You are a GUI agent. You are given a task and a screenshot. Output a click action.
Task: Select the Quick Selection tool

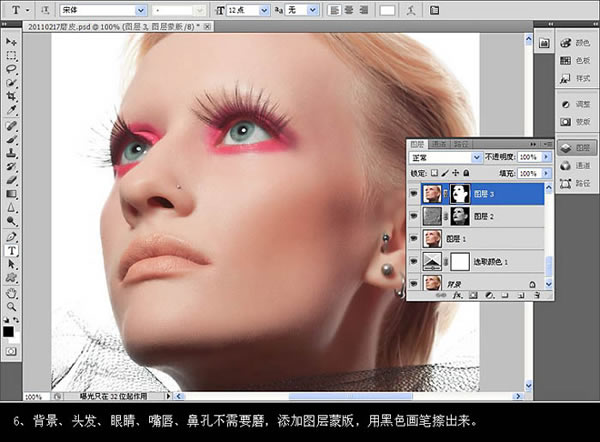click(11, 83)
